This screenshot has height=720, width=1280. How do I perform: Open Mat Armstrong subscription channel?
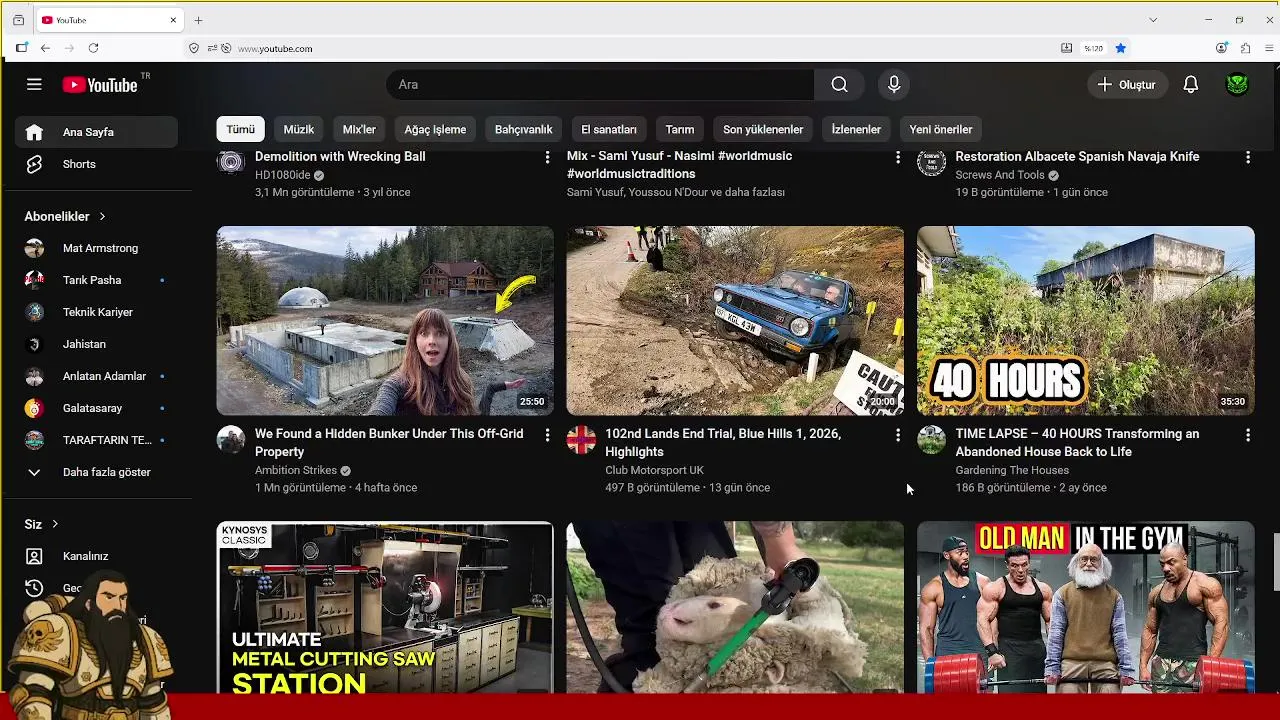96,248
